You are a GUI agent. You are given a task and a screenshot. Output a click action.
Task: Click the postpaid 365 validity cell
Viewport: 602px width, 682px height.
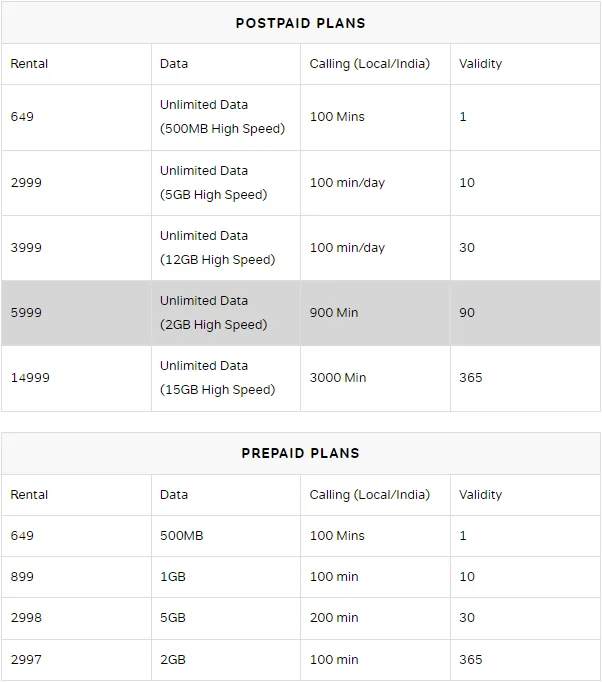coord(525,378)
